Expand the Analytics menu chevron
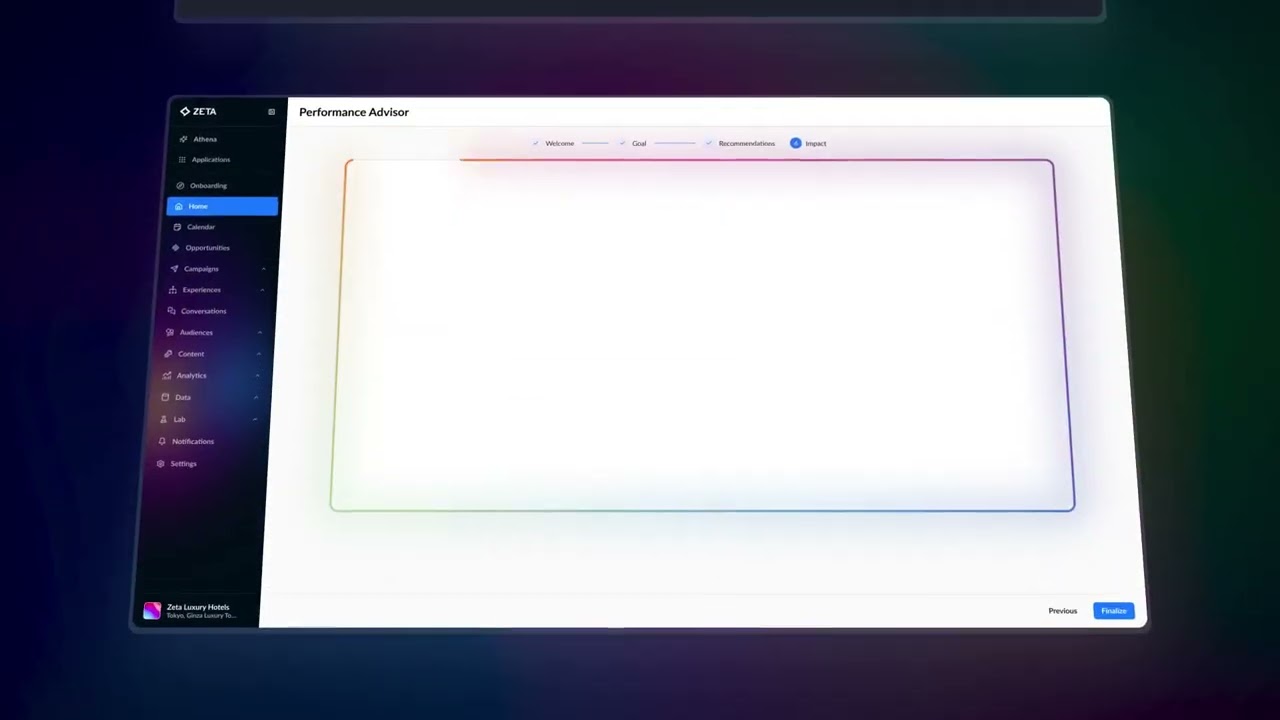This screenshot has width=1280, height=720. coord(257,376)
